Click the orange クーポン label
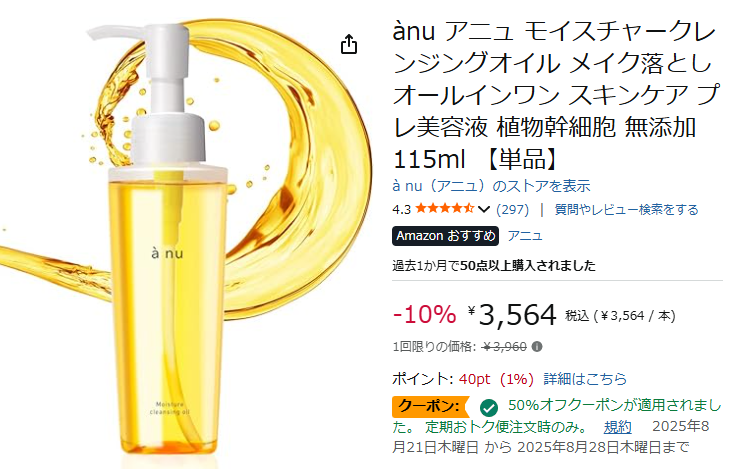This screenshot has width=737, height=469. coord(430,406)
